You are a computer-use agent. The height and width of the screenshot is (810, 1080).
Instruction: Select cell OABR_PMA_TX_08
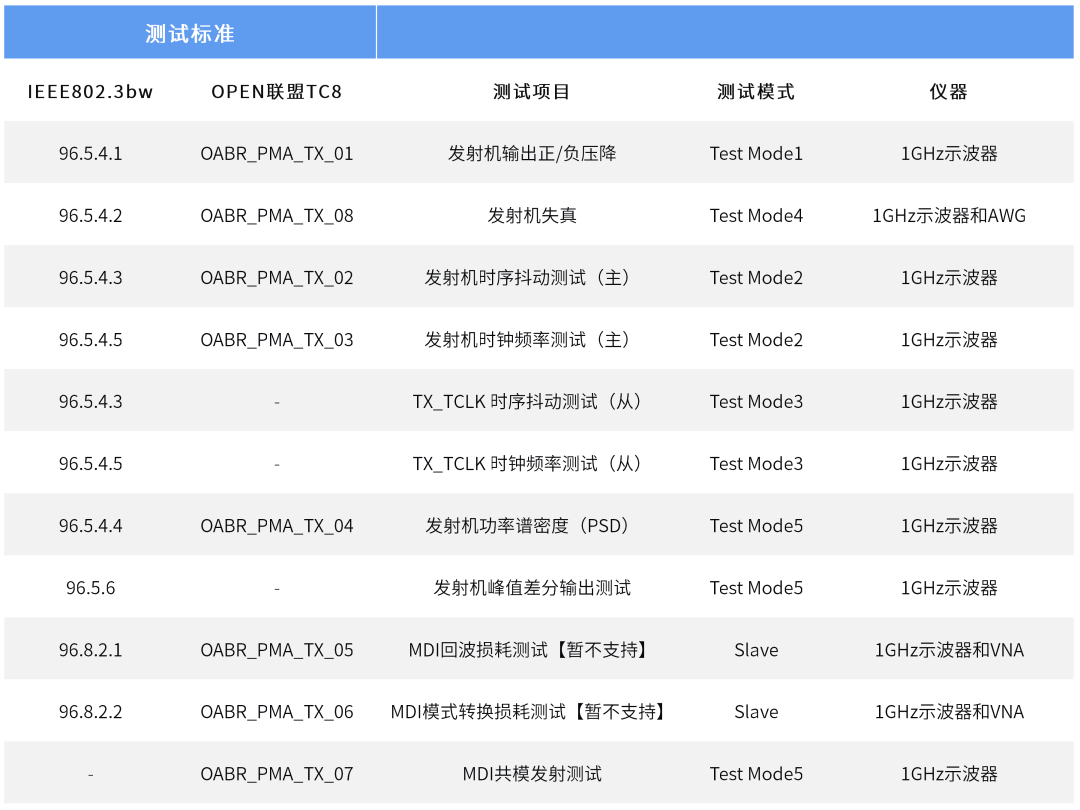pyautogui.click(x=277, y=216)
